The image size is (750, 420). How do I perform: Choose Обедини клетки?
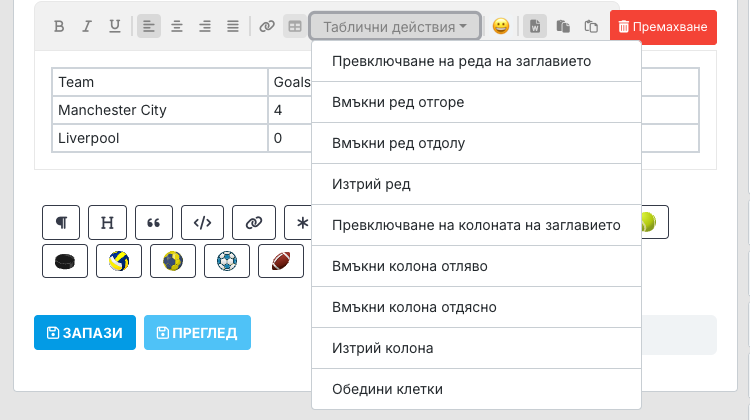[476, 389]
